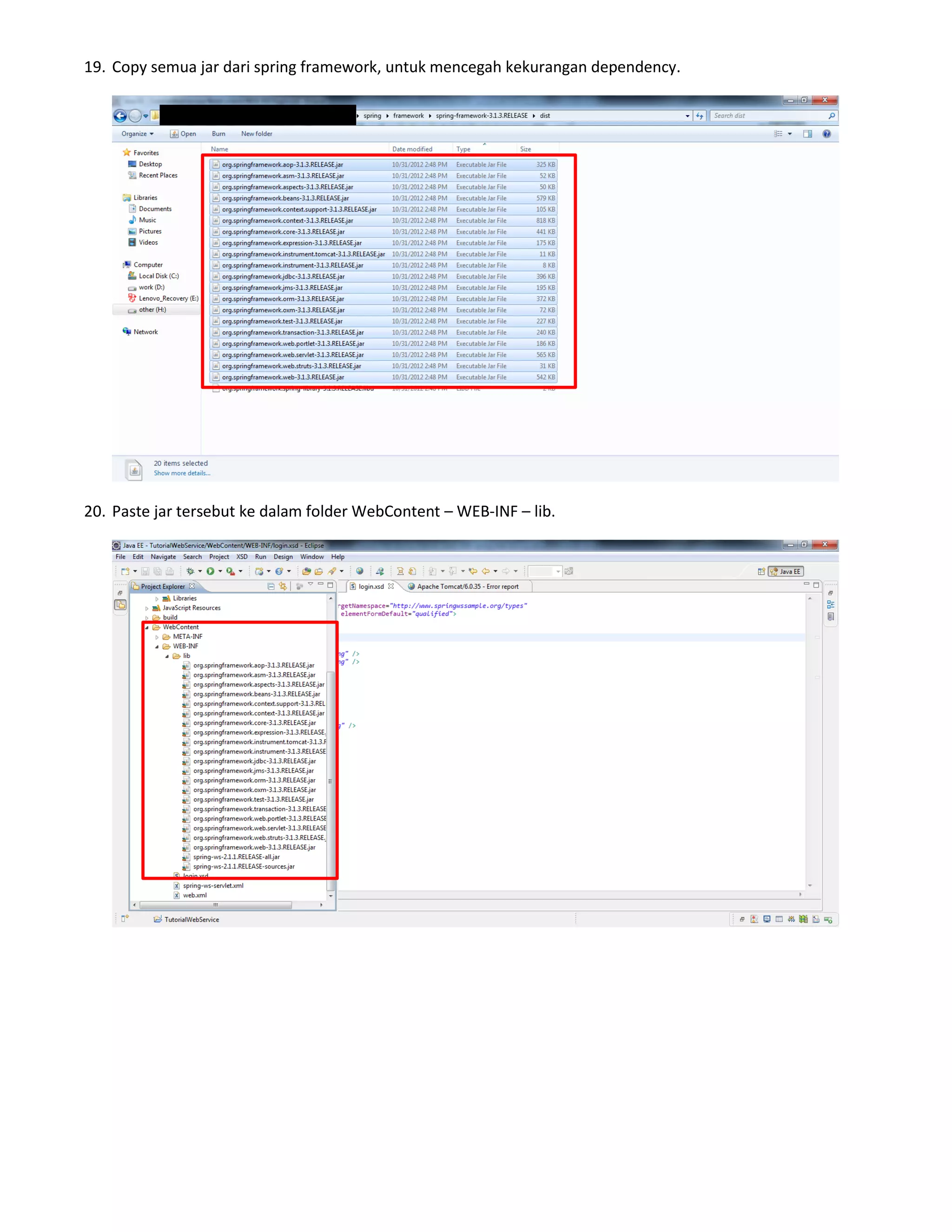The height and width of the screenshot is (1232, 952).
Task: Click Burn in Explorer toolbar
Action: click(218, 134)
